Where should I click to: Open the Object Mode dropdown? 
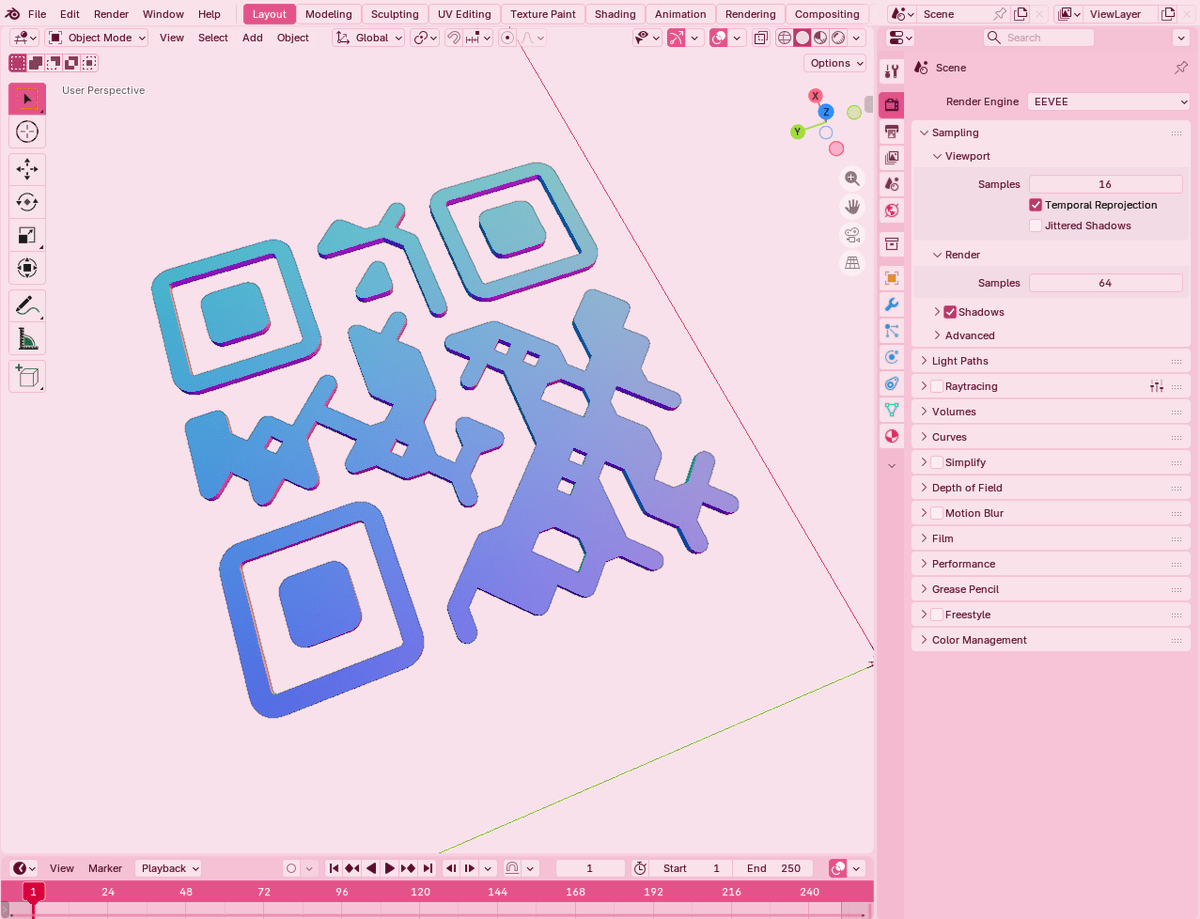pyautogui.click(x=96, y=38)
